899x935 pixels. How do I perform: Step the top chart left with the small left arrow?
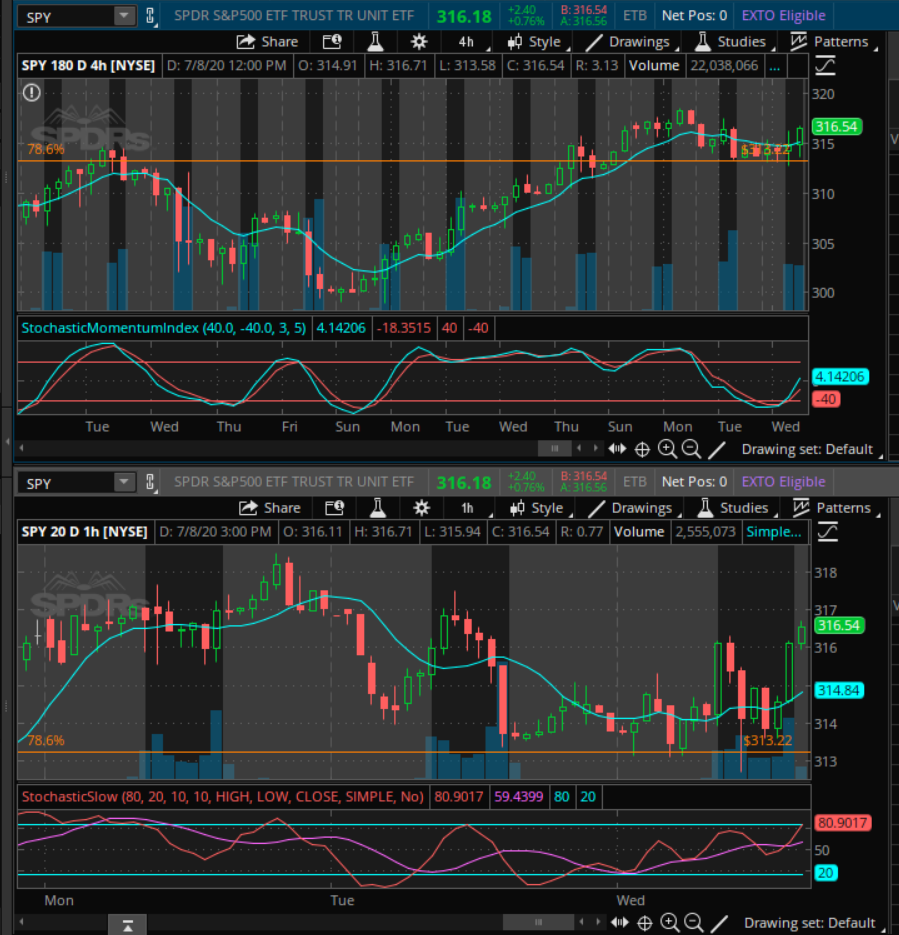coord(579,448)
